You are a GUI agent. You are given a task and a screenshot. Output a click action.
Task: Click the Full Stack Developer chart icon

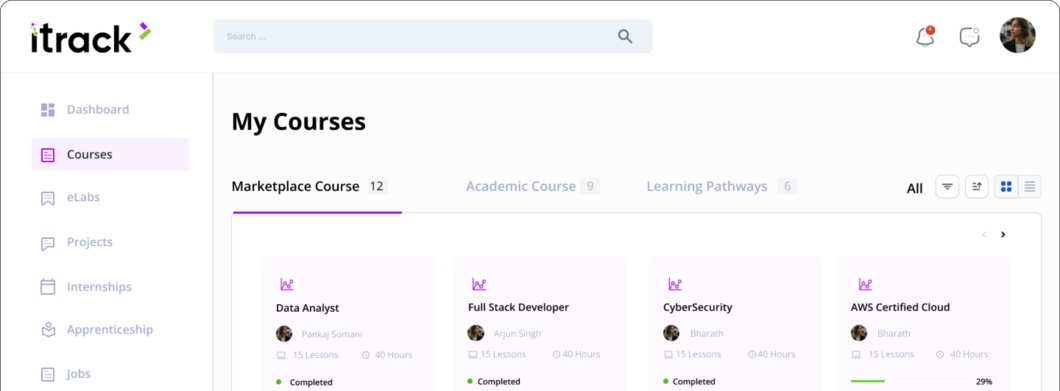coord(479,284)
